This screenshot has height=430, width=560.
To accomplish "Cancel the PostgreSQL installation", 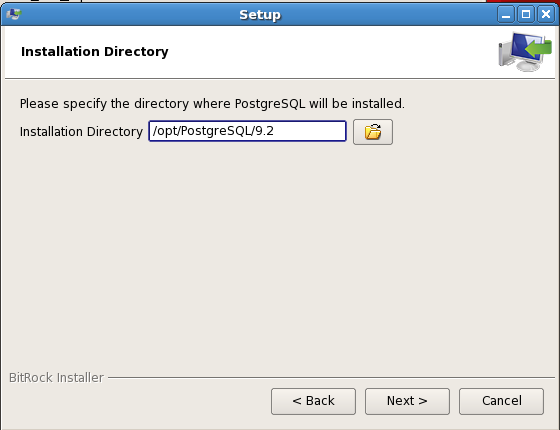I will [x=501, y=401].
